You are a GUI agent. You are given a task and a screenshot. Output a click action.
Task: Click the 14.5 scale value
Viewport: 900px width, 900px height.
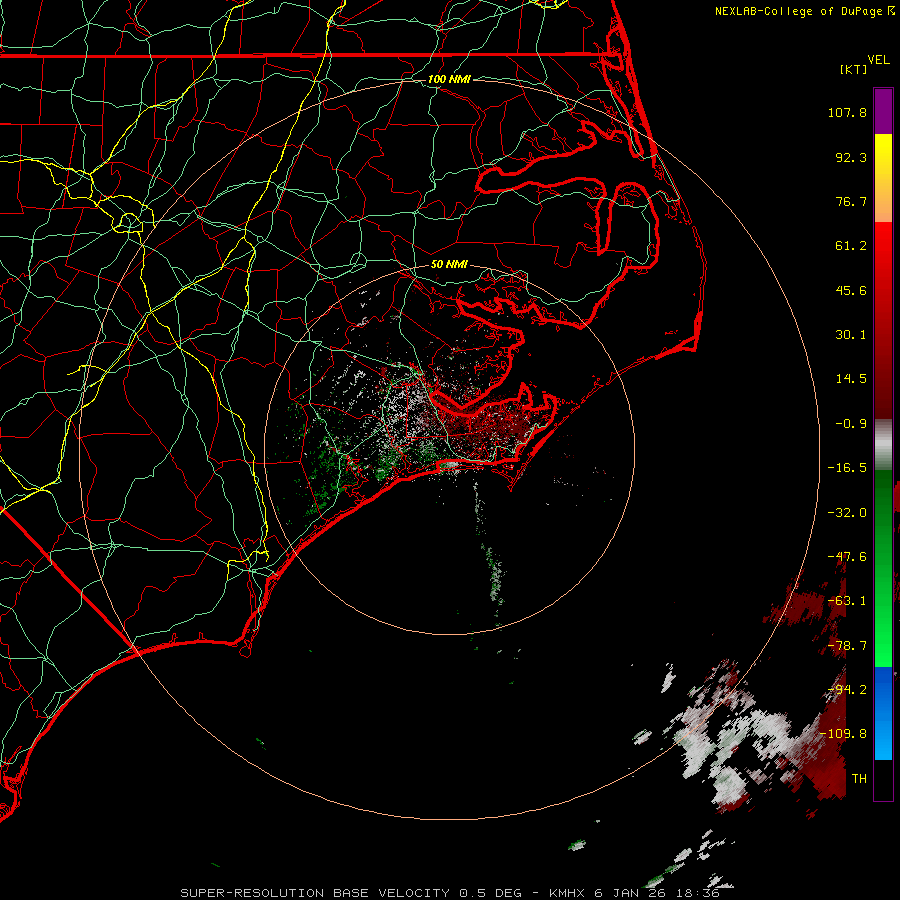pyautogui.click(x=851, y=379)
